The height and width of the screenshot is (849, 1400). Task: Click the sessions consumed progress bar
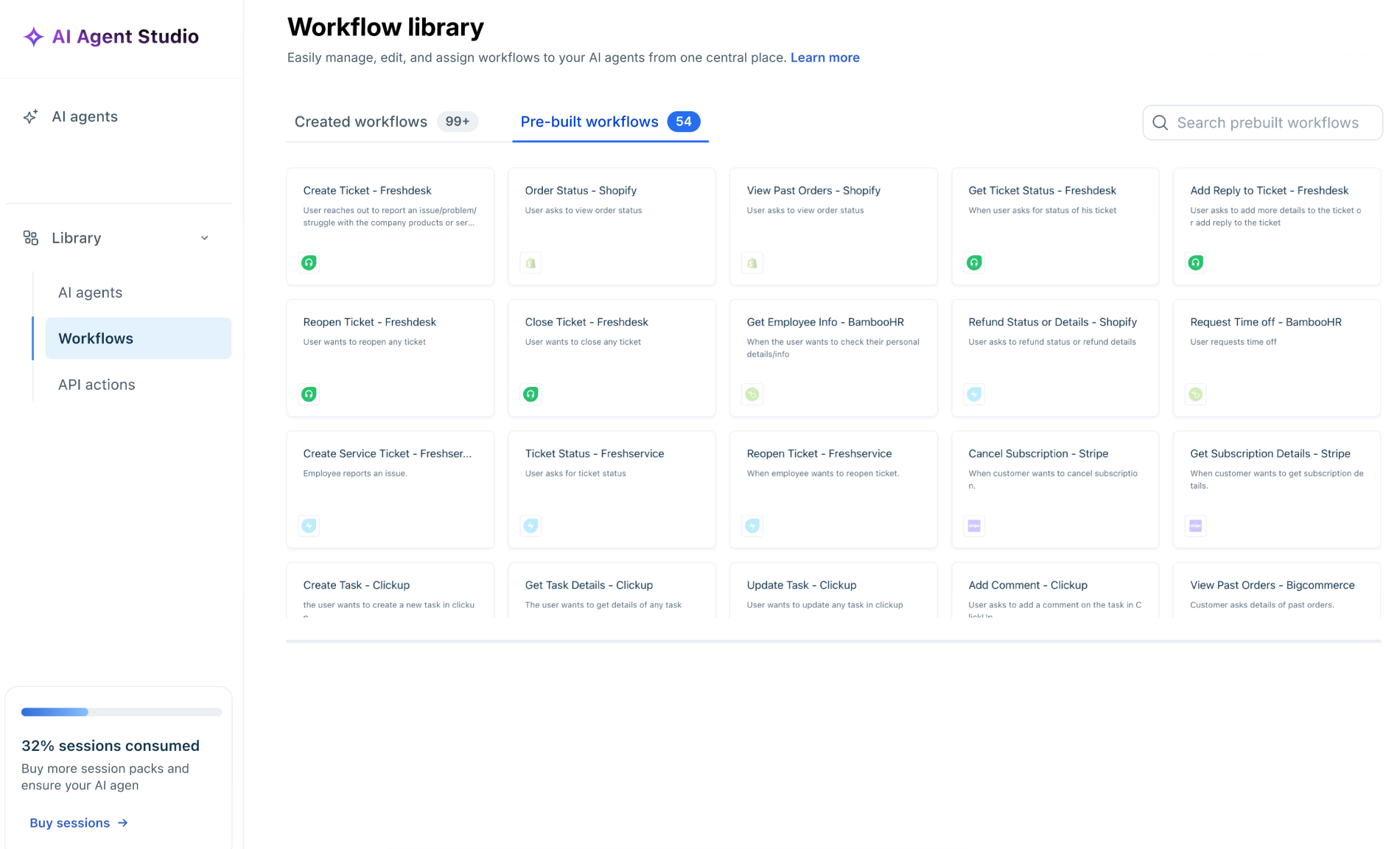[122, 712]
